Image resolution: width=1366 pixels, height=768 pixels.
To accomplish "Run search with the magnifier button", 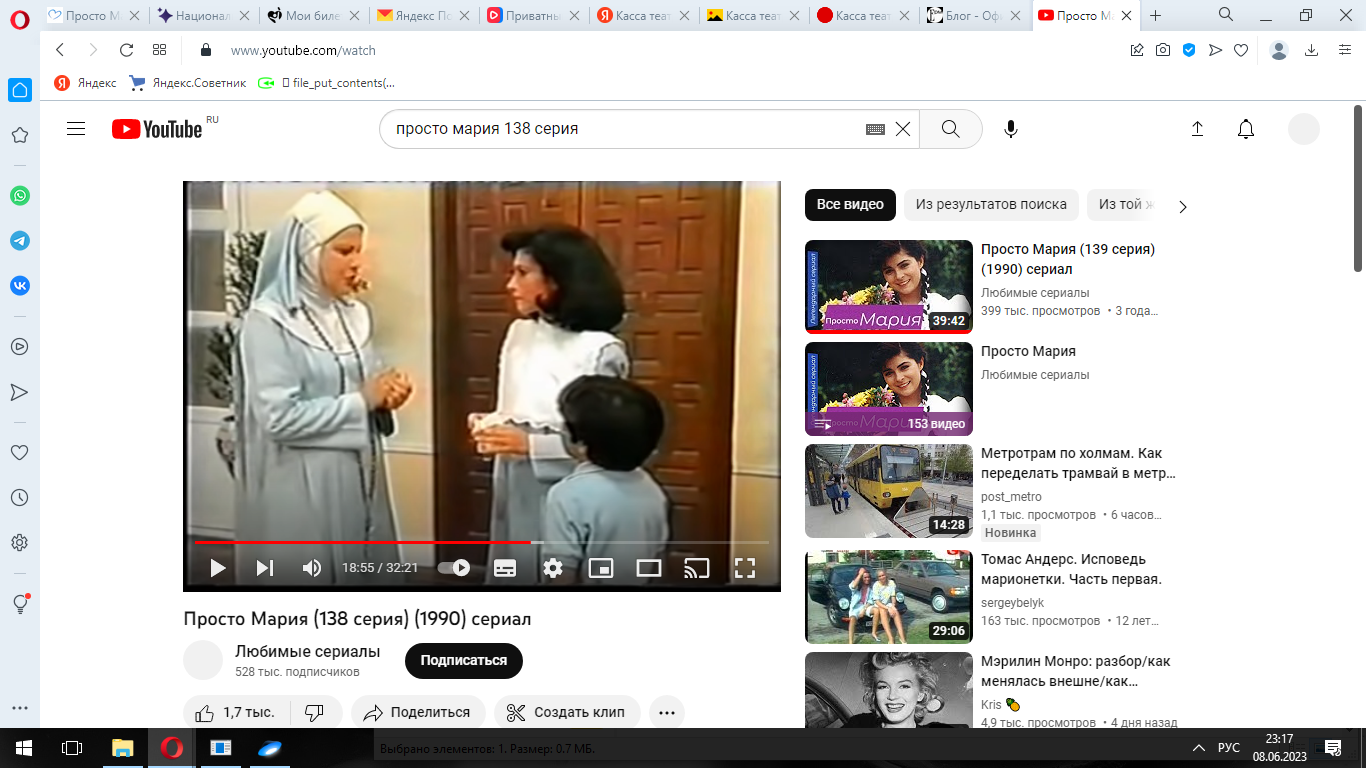I will 950,129.
